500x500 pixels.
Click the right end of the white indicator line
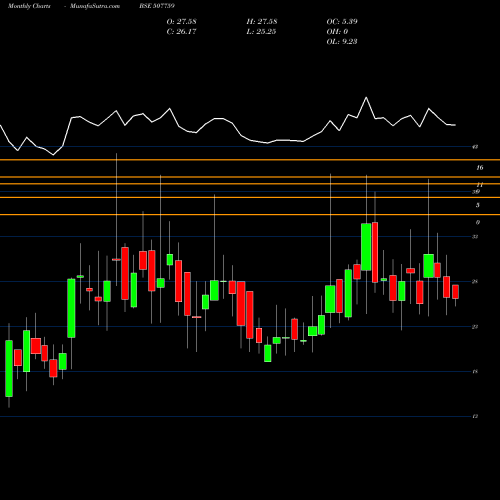click(x=455, y=125)
